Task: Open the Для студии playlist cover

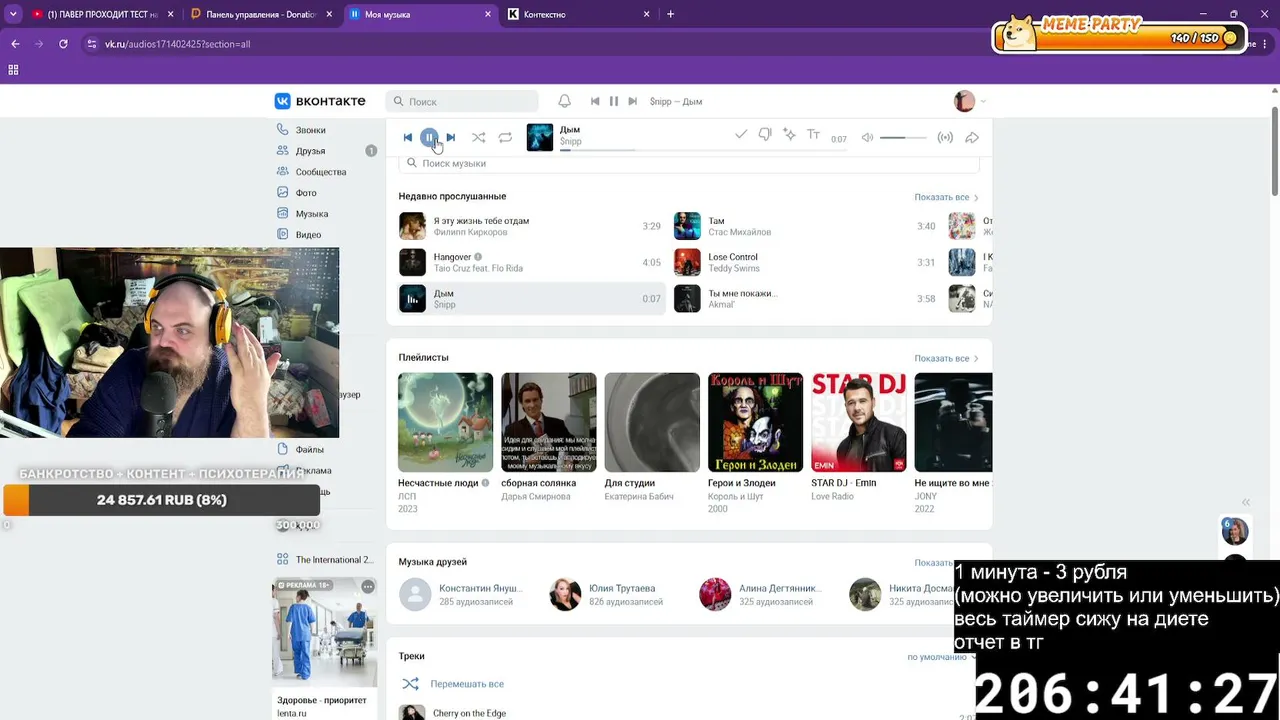Action: point(652,422)
